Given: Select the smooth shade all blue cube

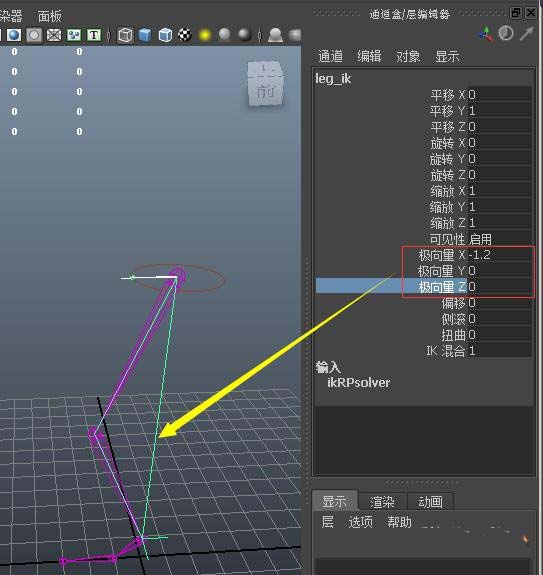Looking at the screenshot, I should point(145,36).
